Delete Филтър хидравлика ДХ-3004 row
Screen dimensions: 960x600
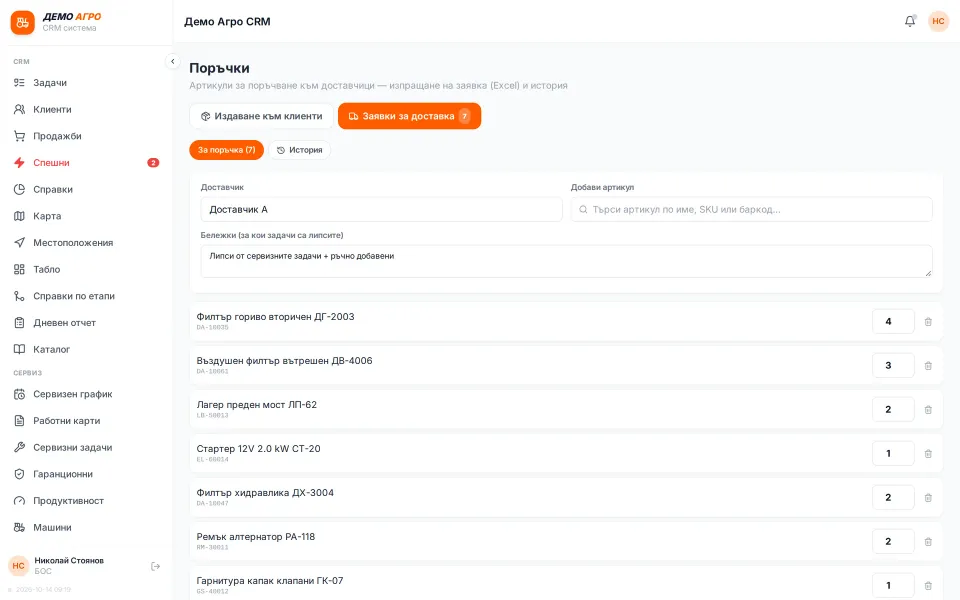pyautogui.click(x=928, y=498)
